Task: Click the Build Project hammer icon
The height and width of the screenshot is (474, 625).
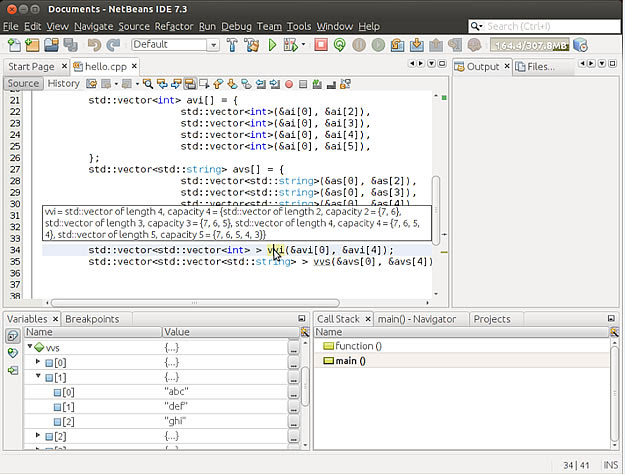Action: tap(232, 45)
